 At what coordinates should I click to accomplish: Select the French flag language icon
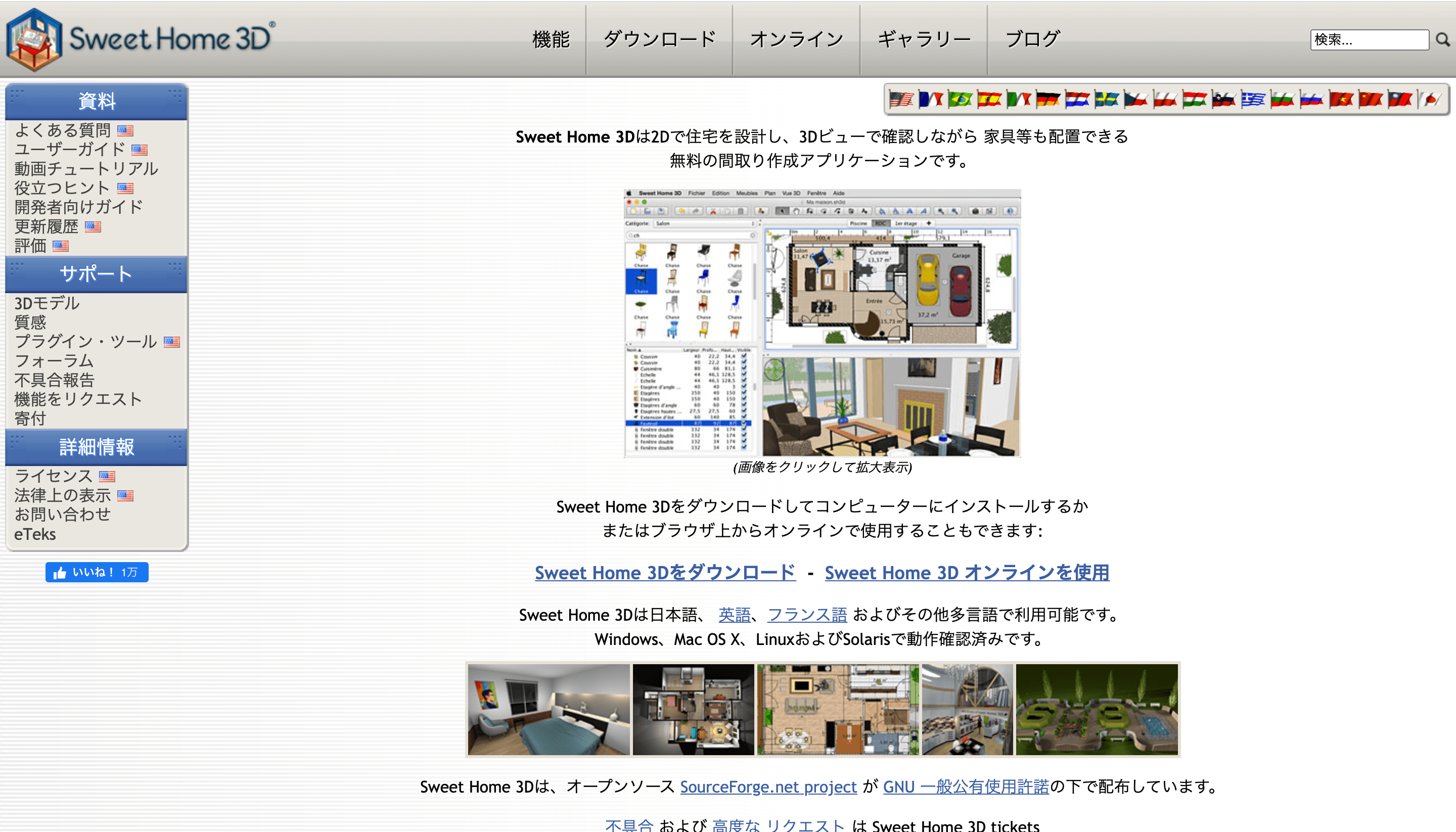click(x=930, y=99)
